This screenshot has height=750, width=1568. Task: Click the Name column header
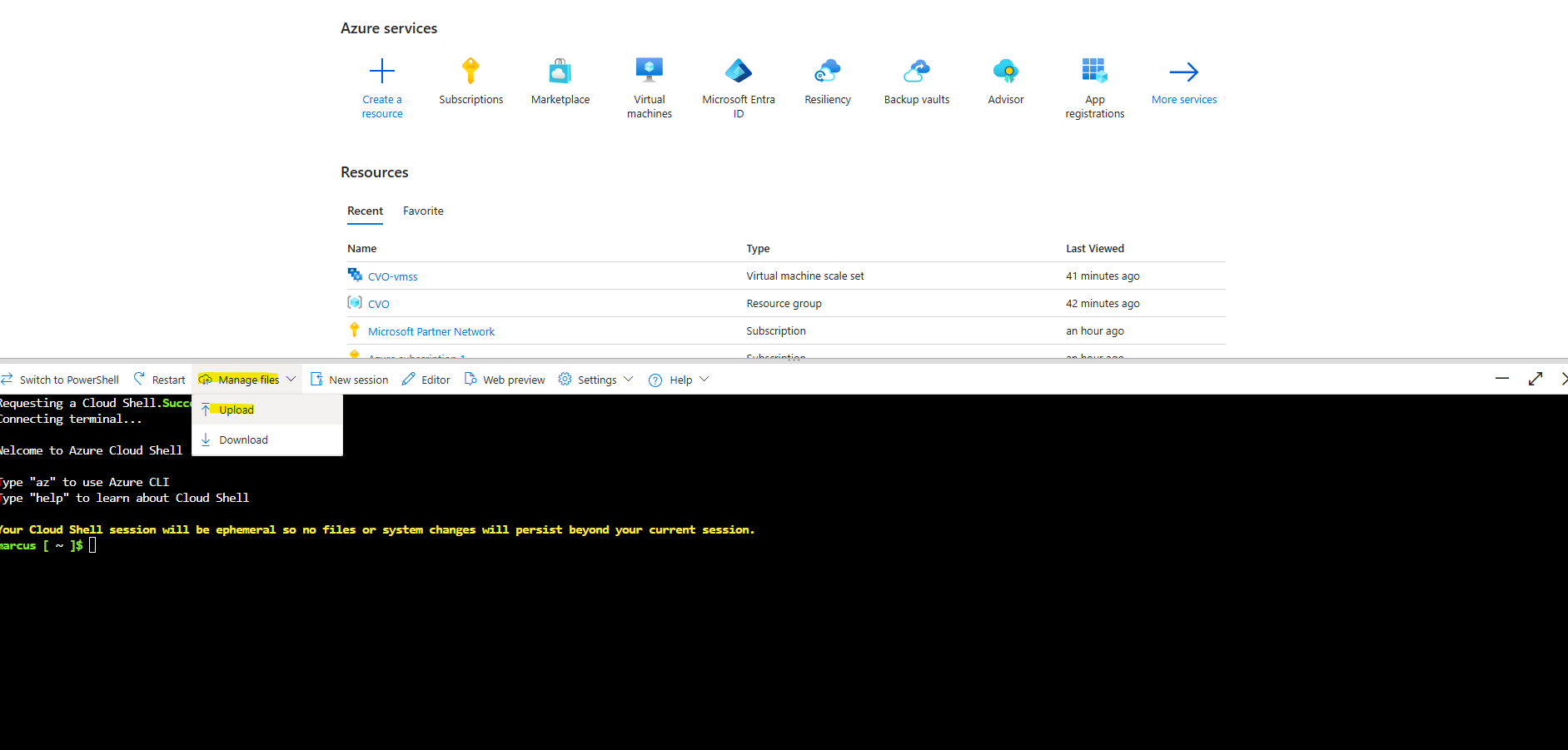362,249
